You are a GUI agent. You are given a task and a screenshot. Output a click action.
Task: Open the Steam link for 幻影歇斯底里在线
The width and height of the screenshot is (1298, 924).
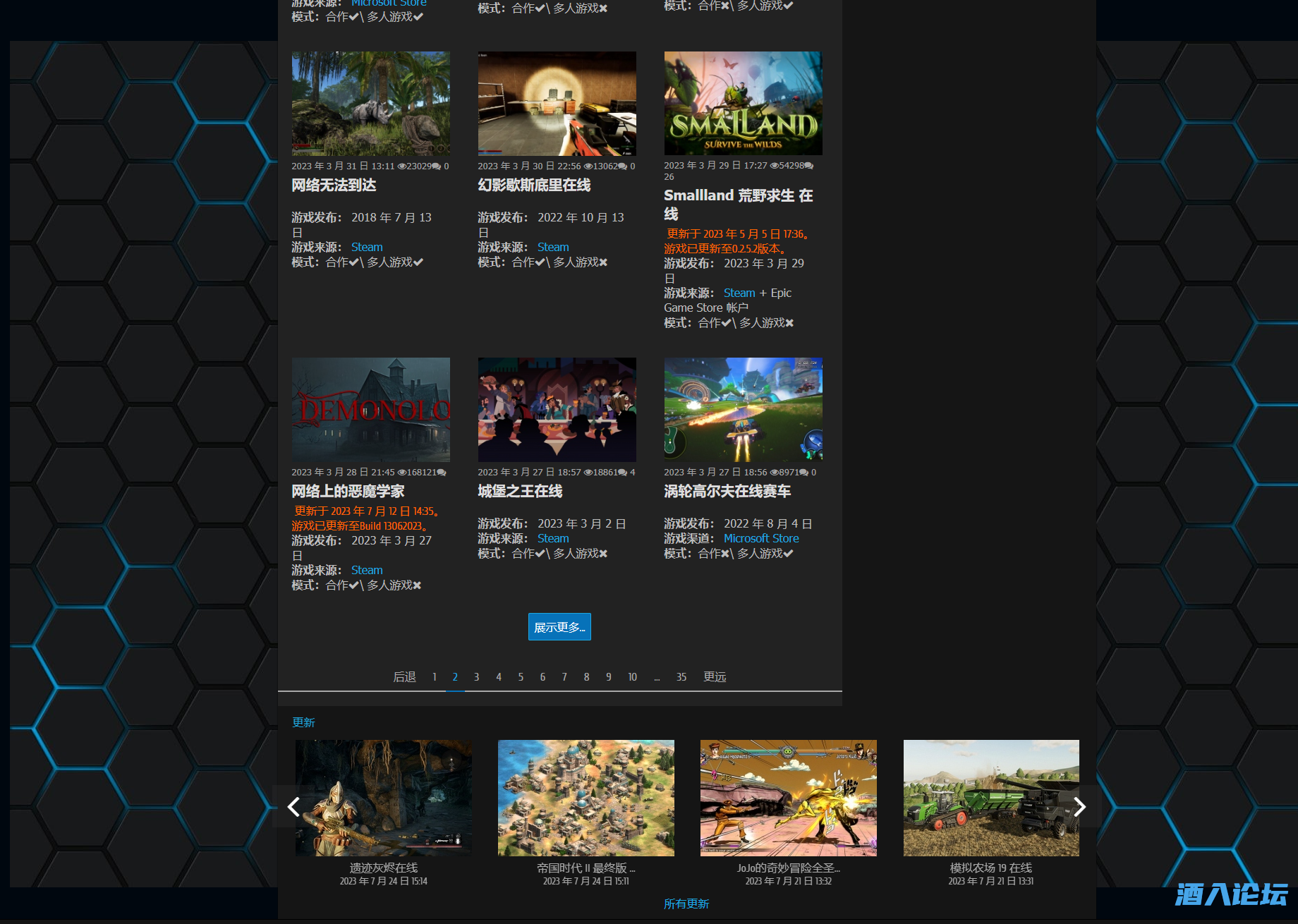click(x=553, y=247)
